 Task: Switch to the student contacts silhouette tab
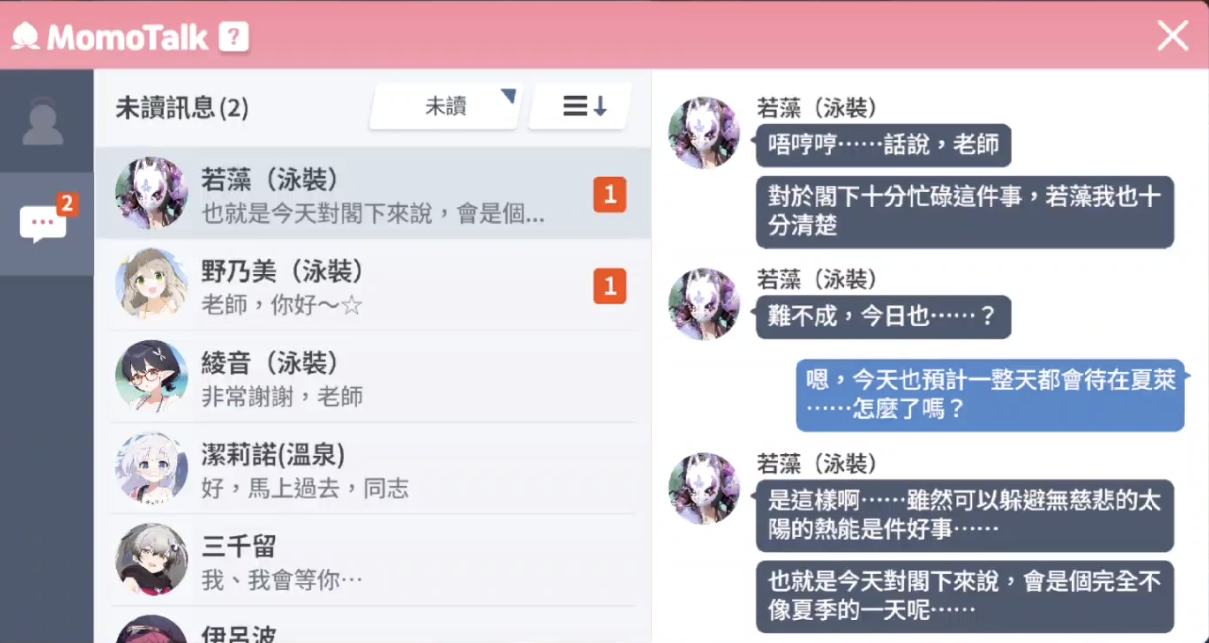pyautogui.click(x=43, y=122)
